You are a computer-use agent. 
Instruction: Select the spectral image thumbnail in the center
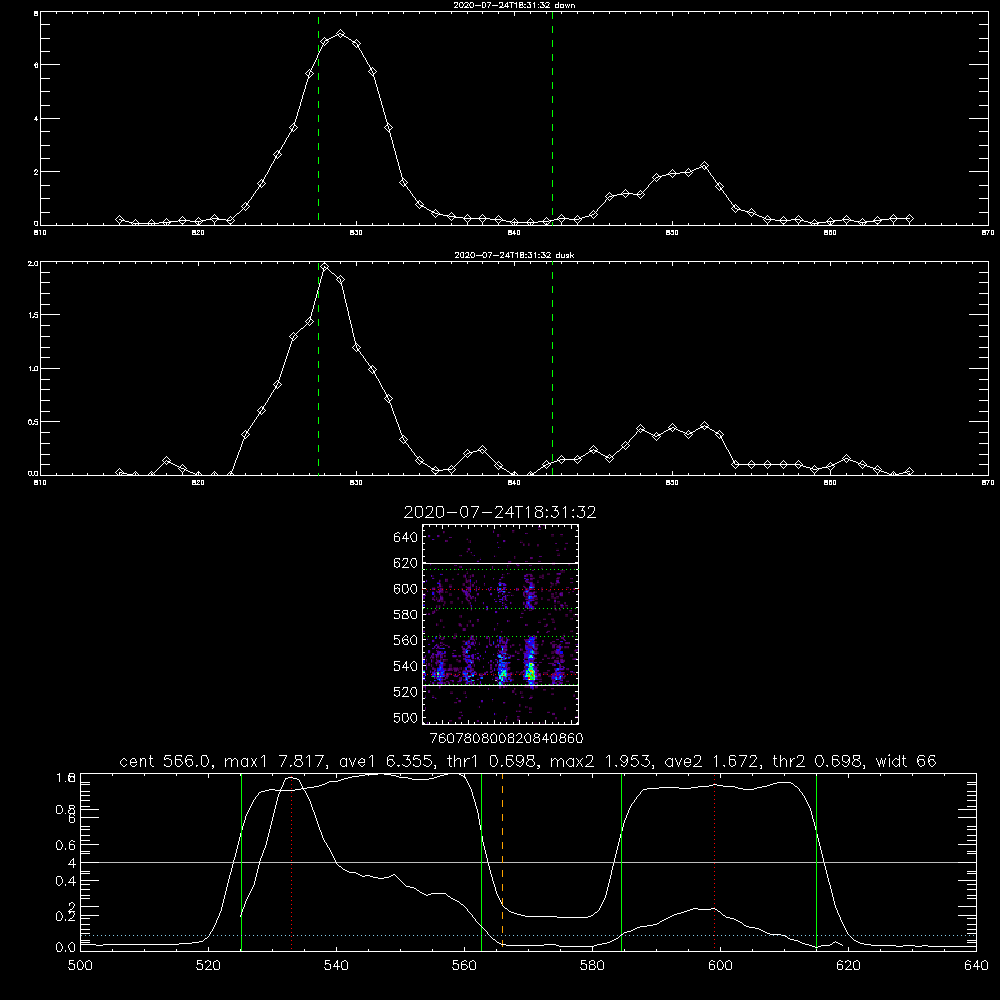tap(500, 624)
